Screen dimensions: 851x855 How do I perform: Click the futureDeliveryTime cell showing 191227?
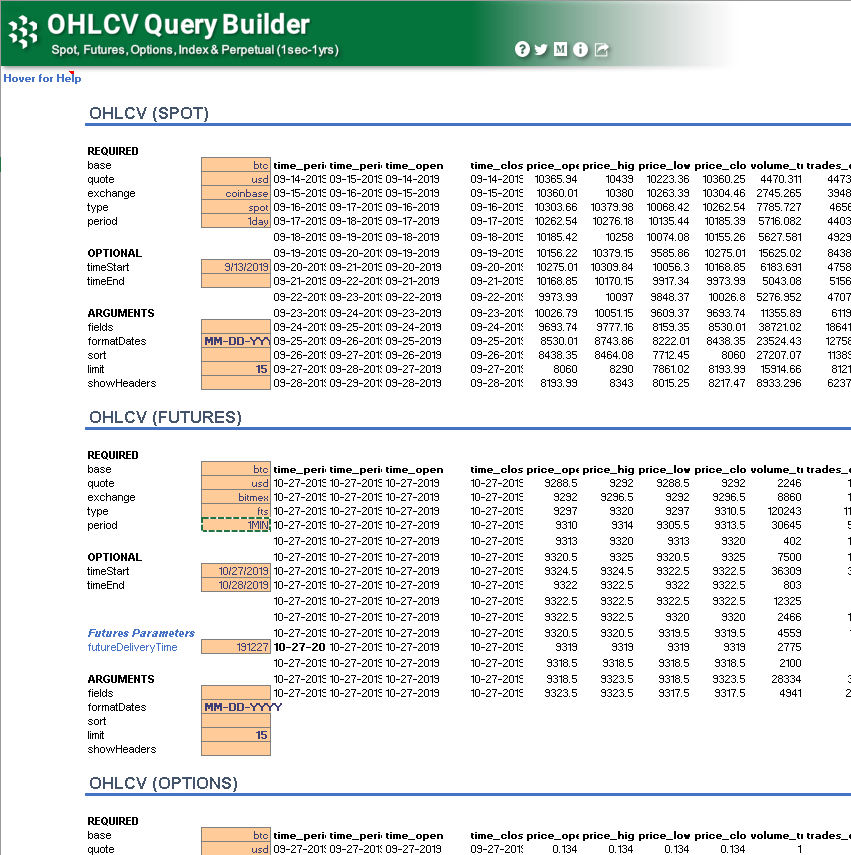coord(236,646)
